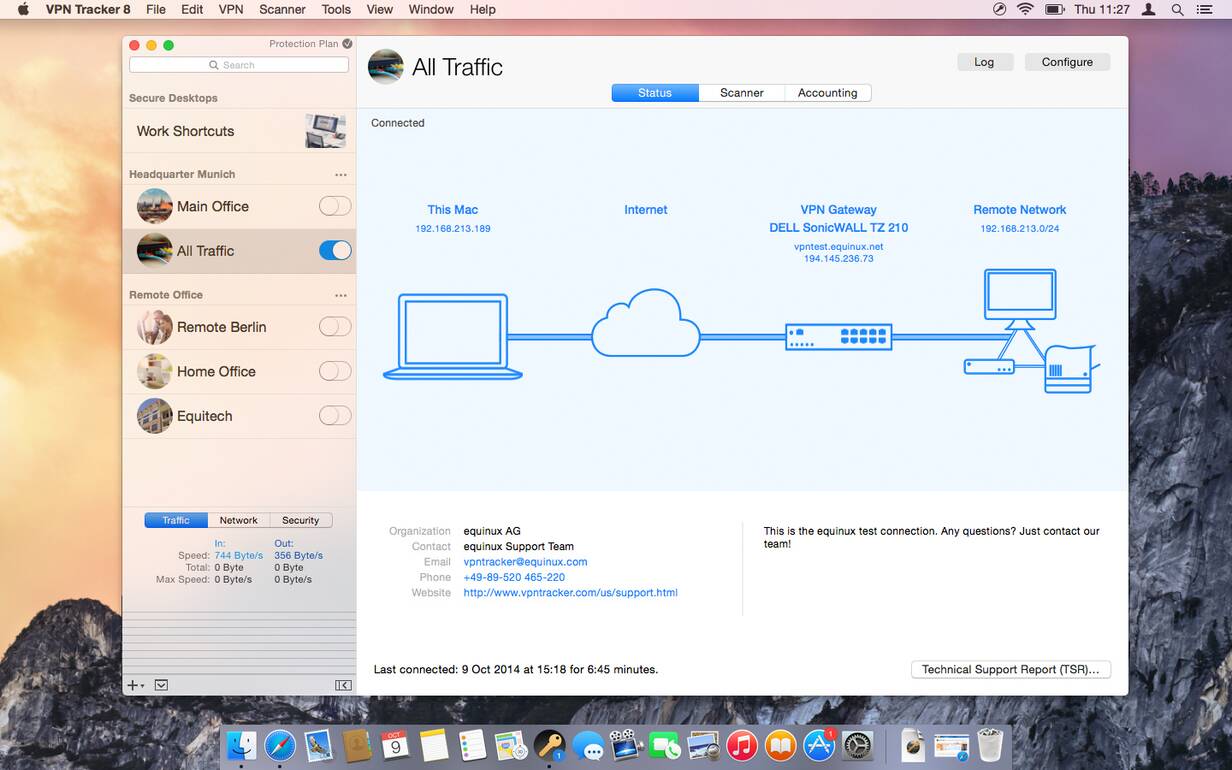
Task: Click the 744 Byte/s incoming speed value
Action: 239,555
